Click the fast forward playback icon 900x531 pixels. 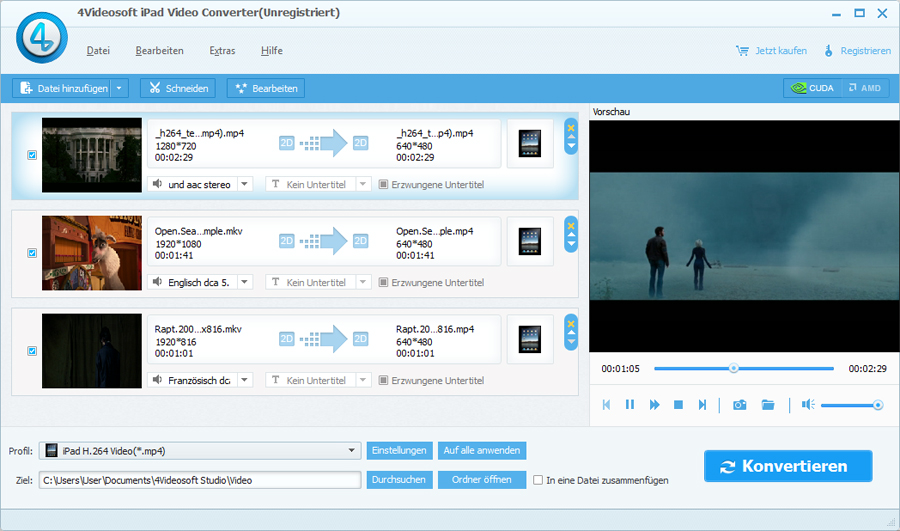click(654, 405)
